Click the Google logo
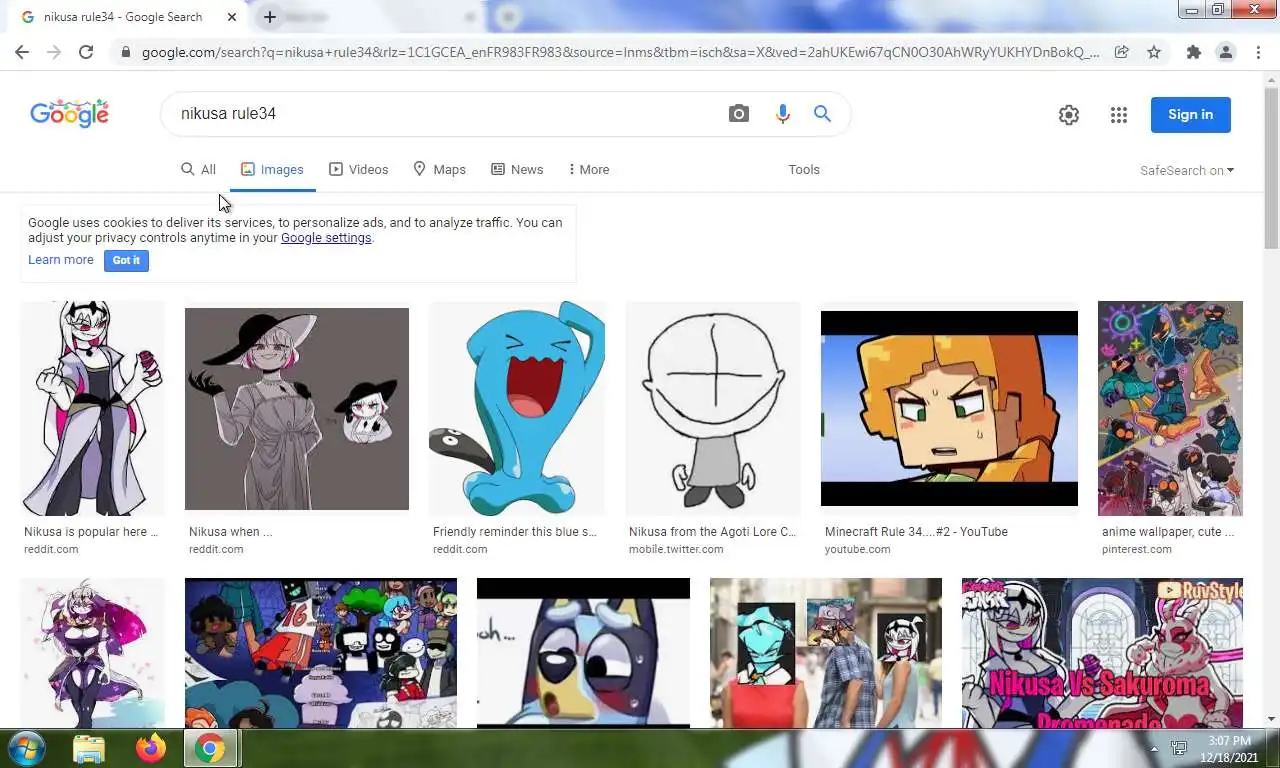 coord(69,113)
